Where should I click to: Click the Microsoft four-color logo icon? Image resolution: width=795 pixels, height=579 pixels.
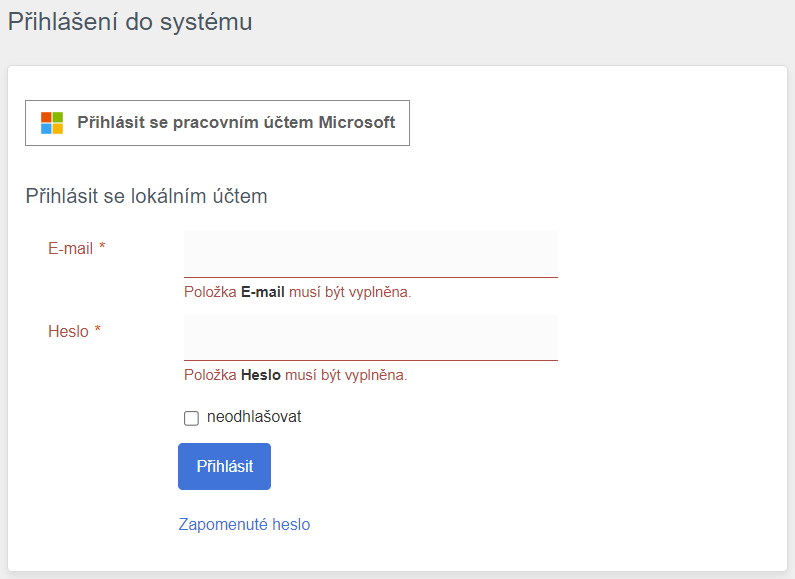point(52,123)
